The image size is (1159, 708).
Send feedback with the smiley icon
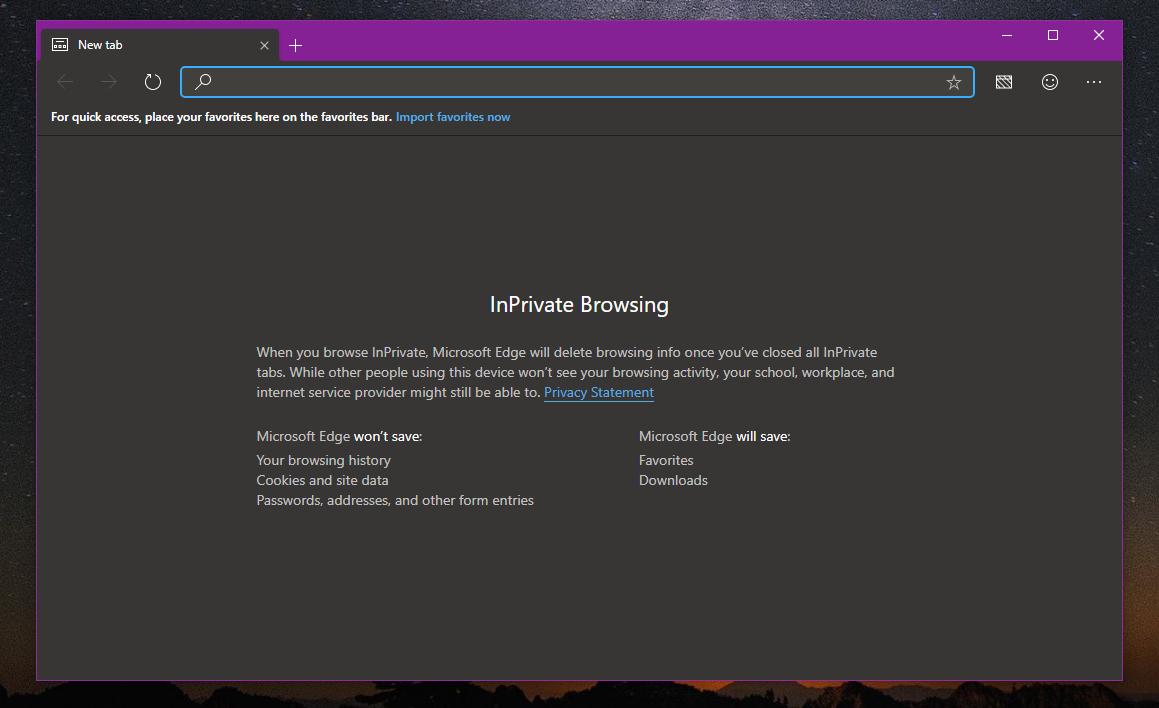point(1050,82)
